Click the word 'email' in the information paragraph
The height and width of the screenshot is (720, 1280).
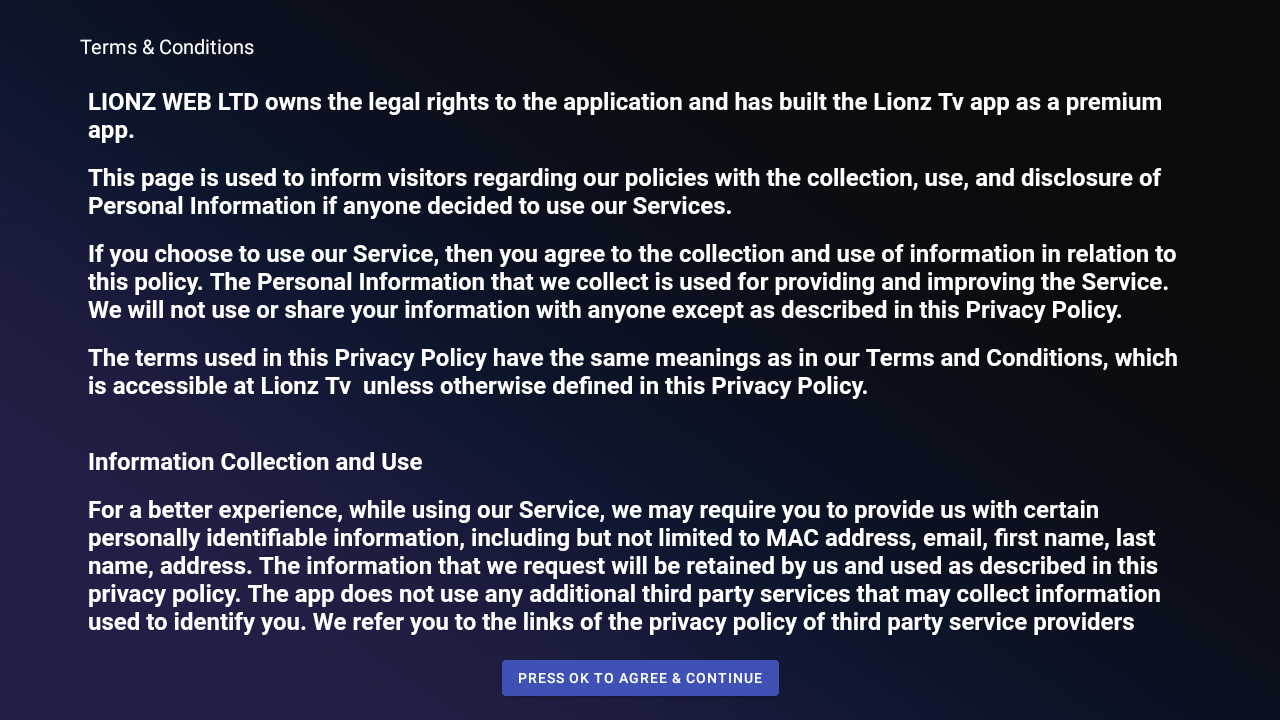point(953,538)
